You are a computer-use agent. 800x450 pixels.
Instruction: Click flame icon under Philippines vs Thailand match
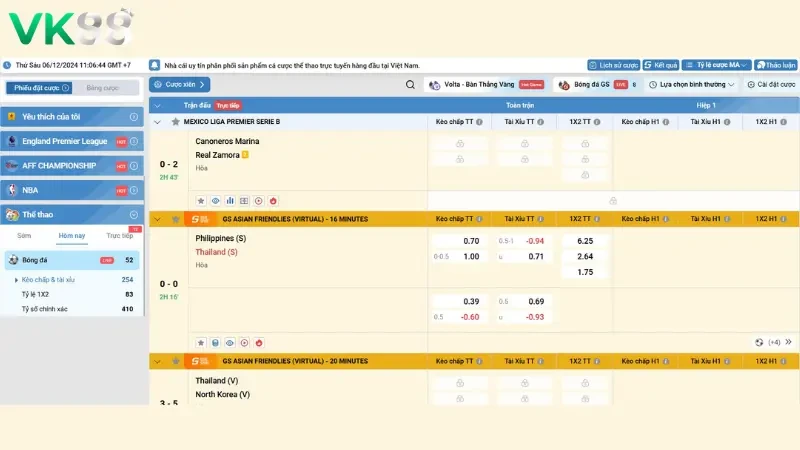point(259,342)
